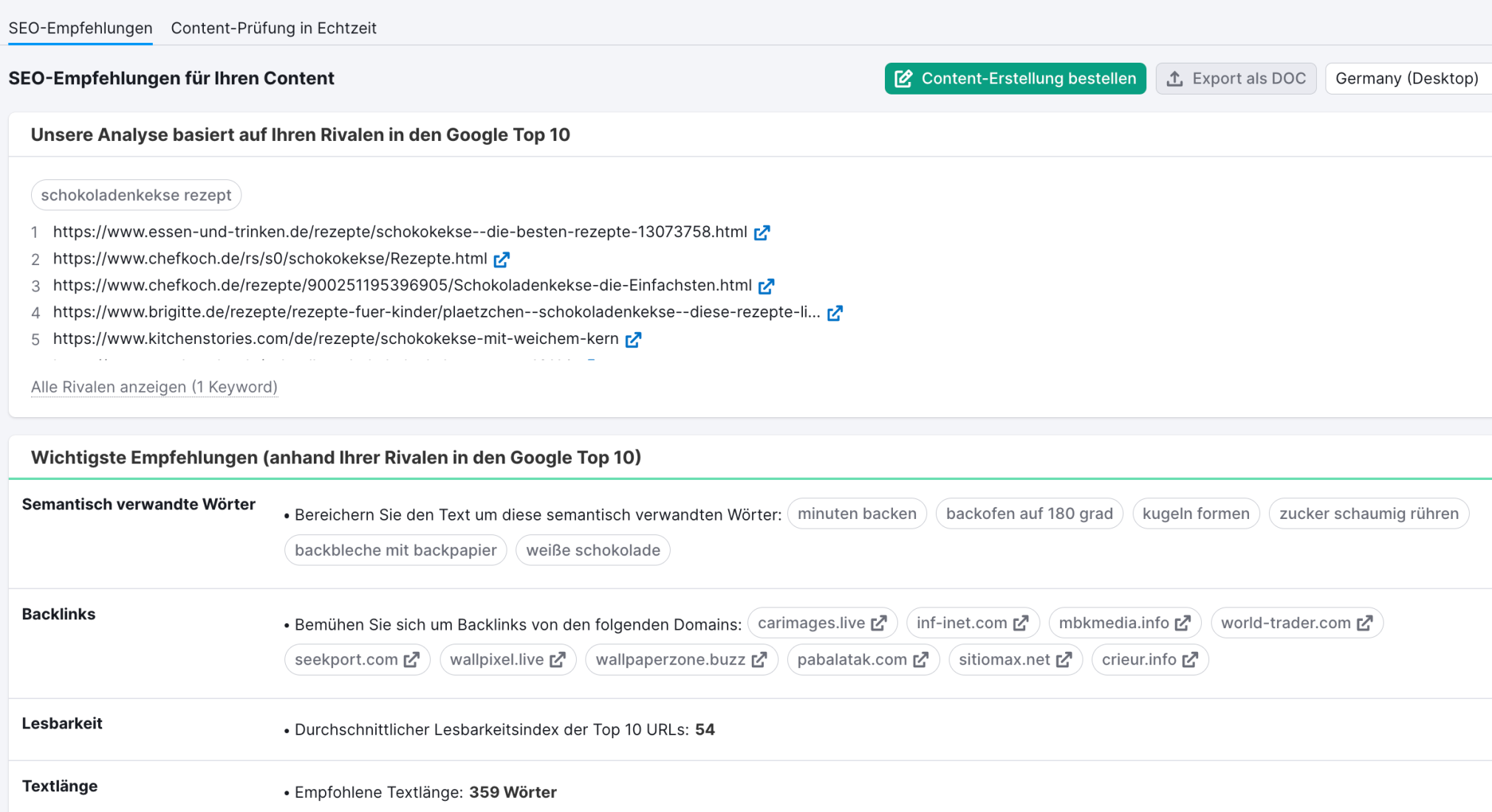The height and width of the screenshot is (812, 1492).
Task: Open seekport.com external link
Action: 411,659
